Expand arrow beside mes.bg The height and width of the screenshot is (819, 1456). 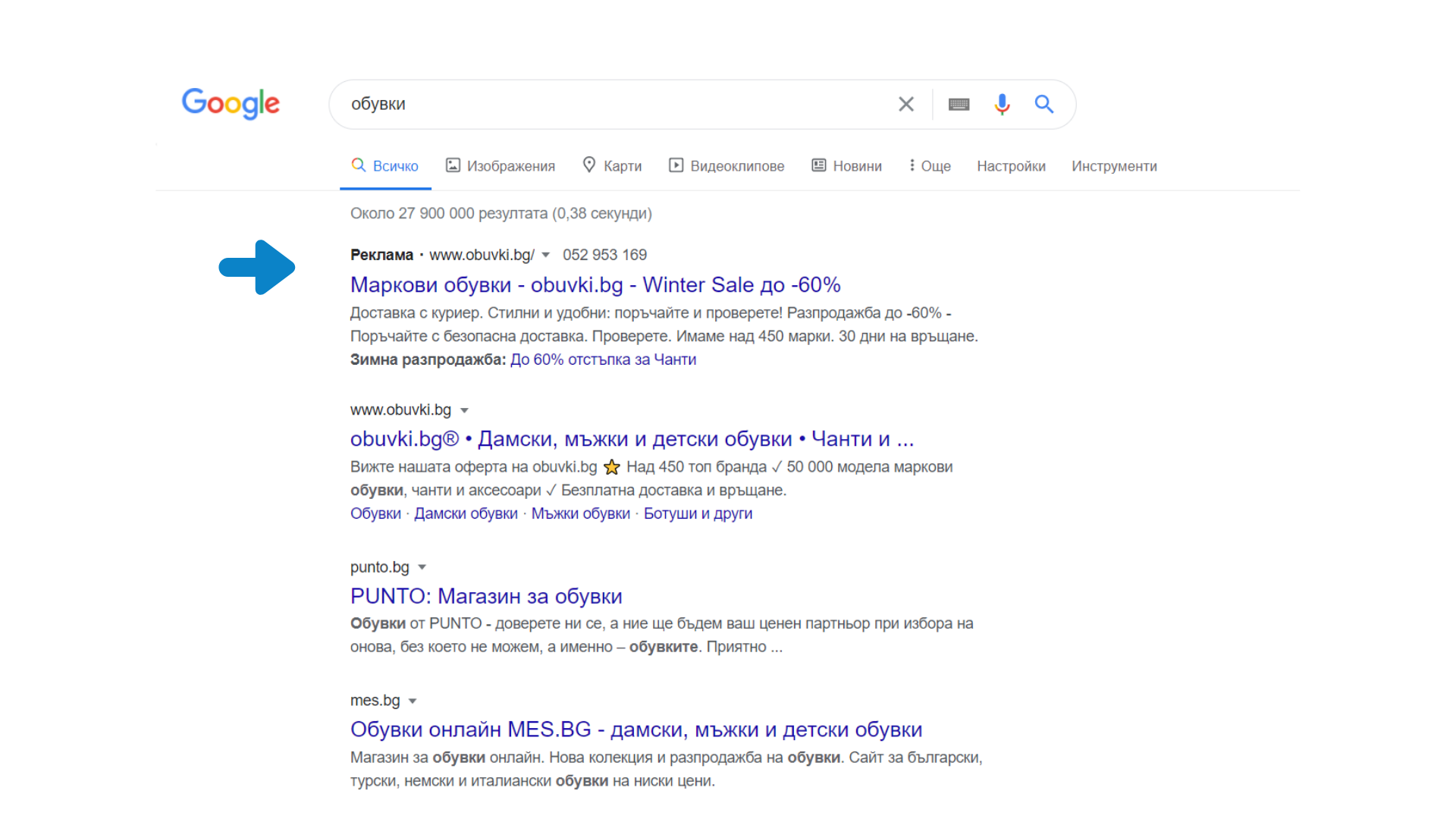point(413,701)
